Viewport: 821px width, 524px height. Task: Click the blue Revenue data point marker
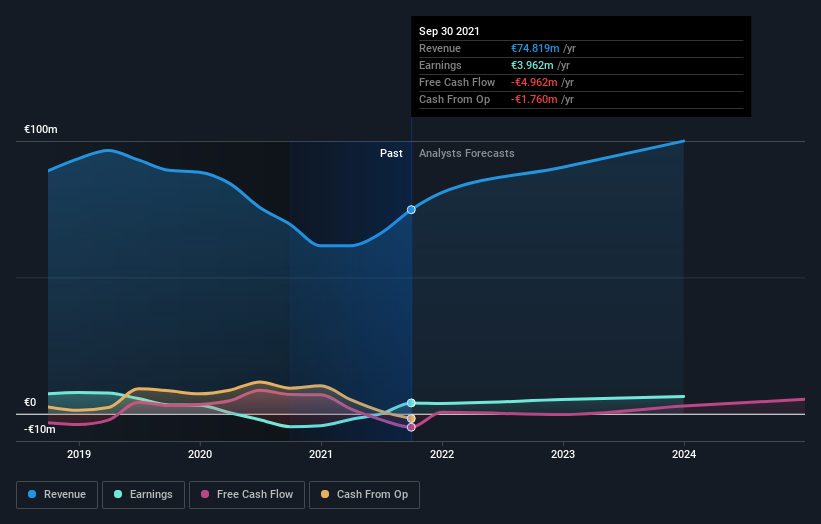click(x=411, y=209)
